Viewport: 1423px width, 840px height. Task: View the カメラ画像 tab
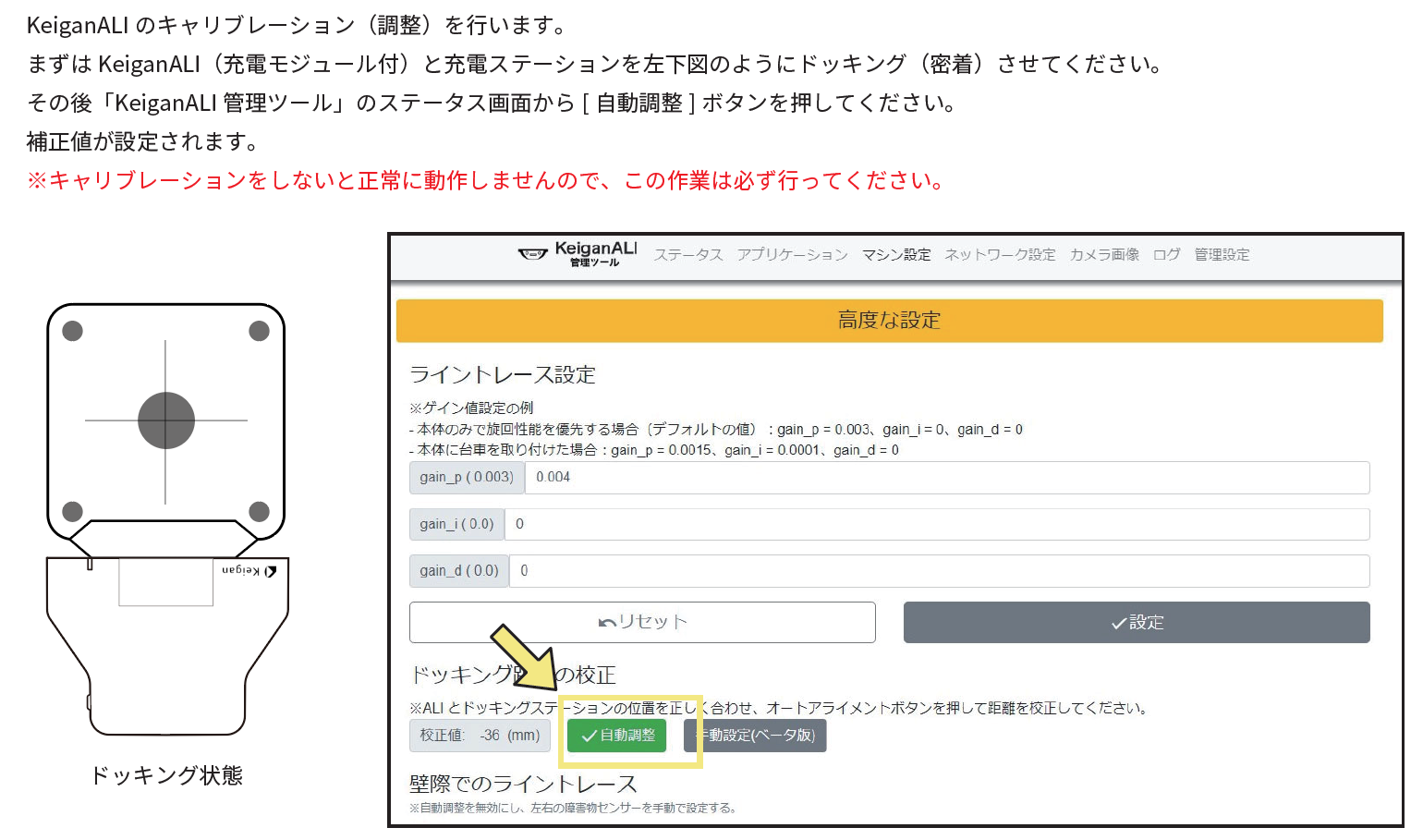[x=1103, y=254]
